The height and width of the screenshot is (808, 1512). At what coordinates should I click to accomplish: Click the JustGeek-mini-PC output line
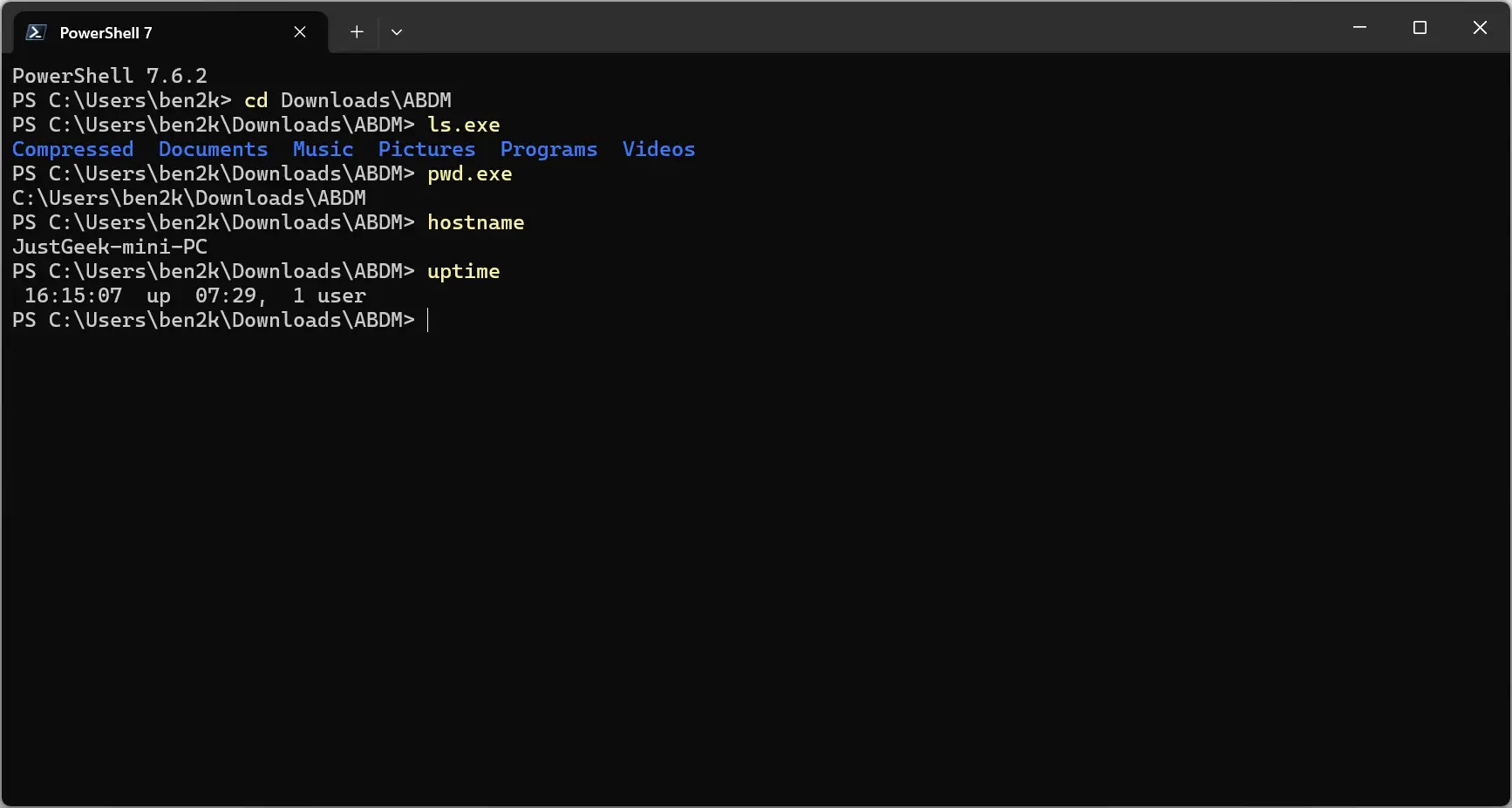pos(110,248)
